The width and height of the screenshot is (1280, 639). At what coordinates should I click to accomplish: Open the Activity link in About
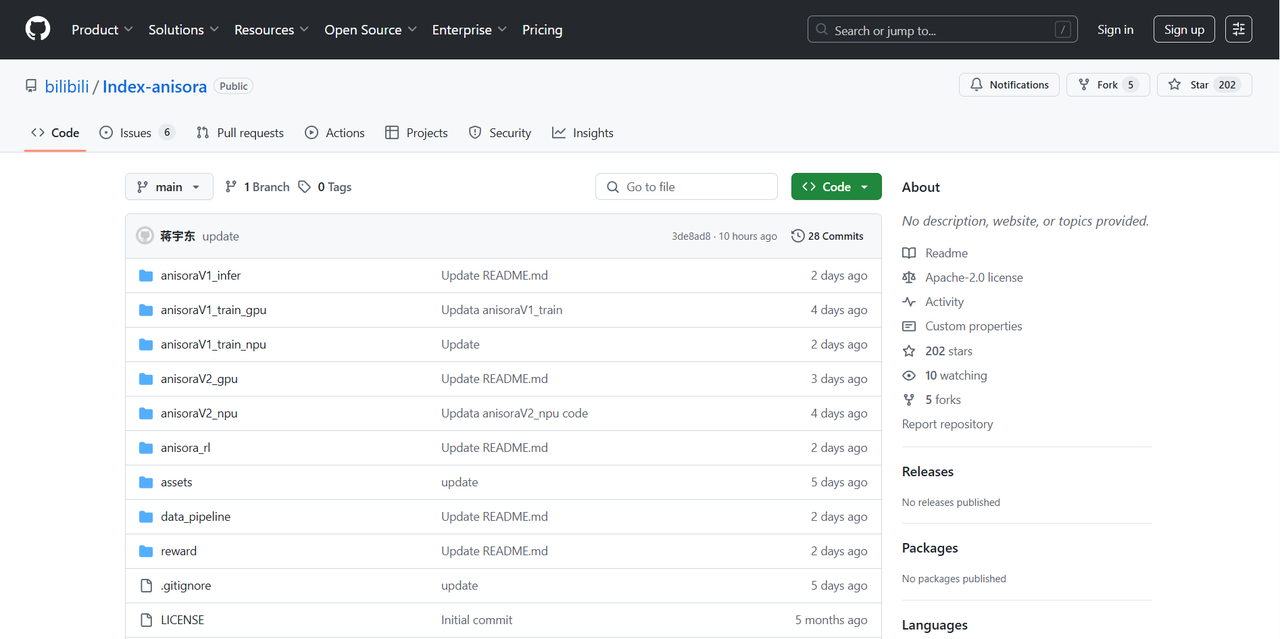pos(933,302)
